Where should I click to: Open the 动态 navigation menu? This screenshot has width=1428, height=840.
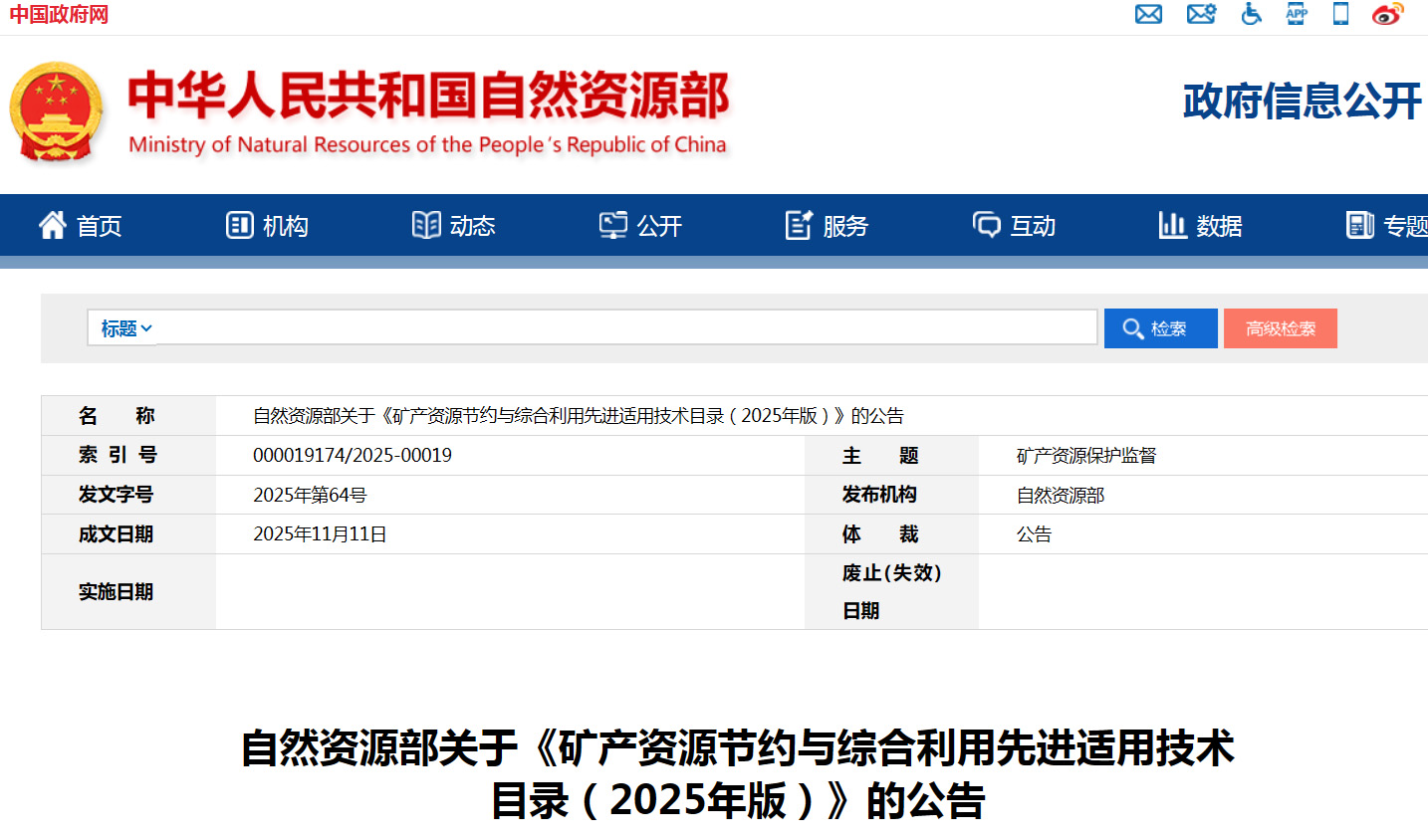[x=454, y=226]
